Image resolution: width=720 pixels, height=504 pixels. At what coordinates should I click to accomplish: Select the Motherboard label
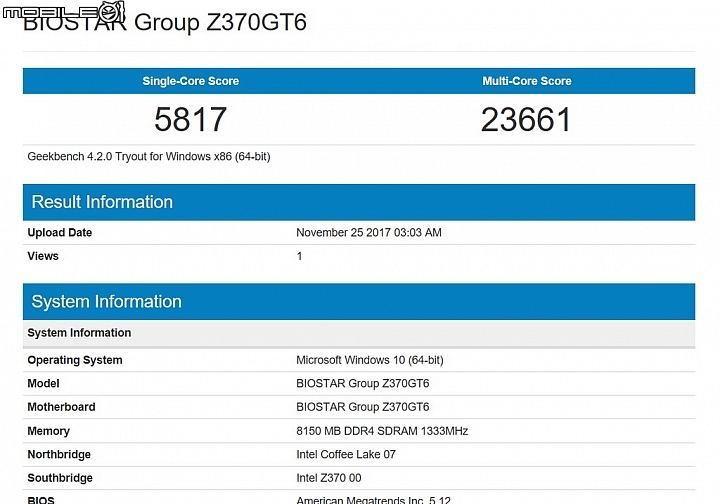point(62,407)
